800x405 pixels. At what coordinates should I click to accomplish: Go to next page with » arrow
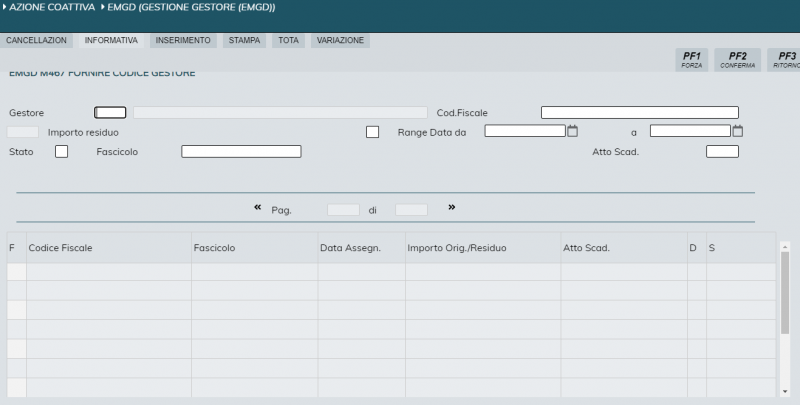coord(451,207)
